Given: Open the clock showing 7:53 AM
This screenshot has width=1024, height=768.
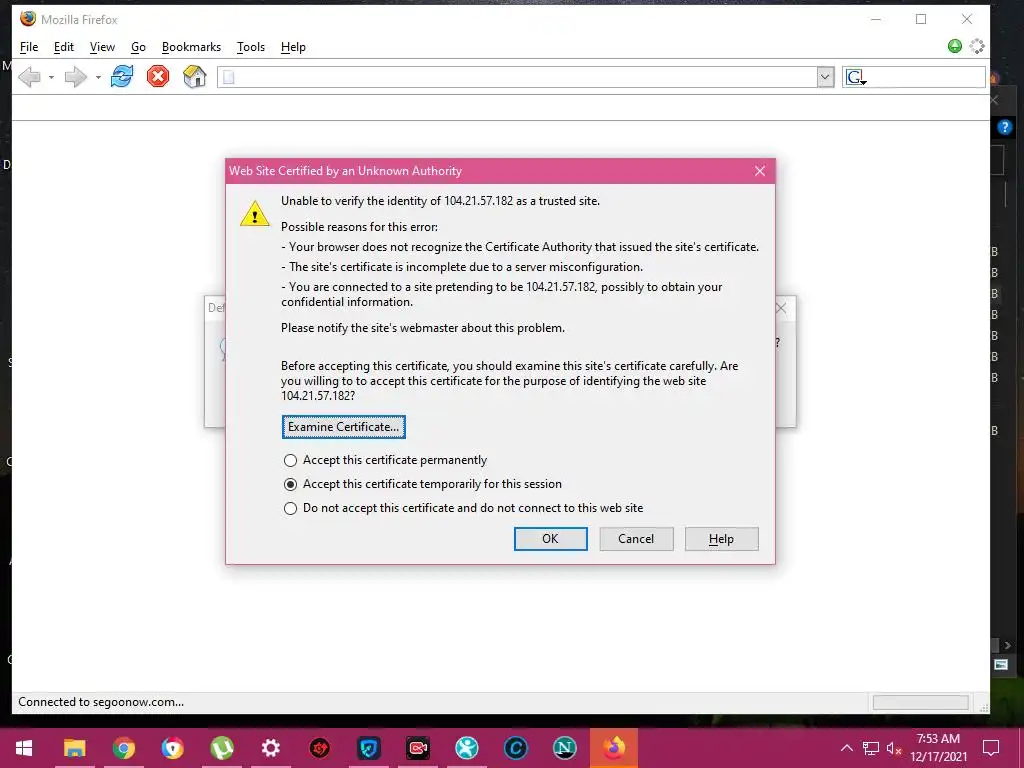Looking at the screenshot, I should coord(938,748).
